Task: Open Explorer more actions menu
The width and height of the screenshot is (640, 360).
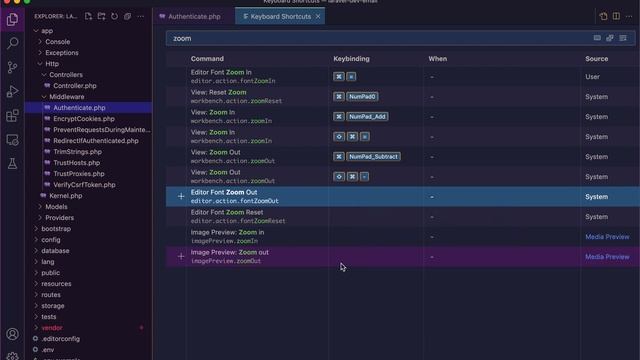Action: [x=140, y=16]
